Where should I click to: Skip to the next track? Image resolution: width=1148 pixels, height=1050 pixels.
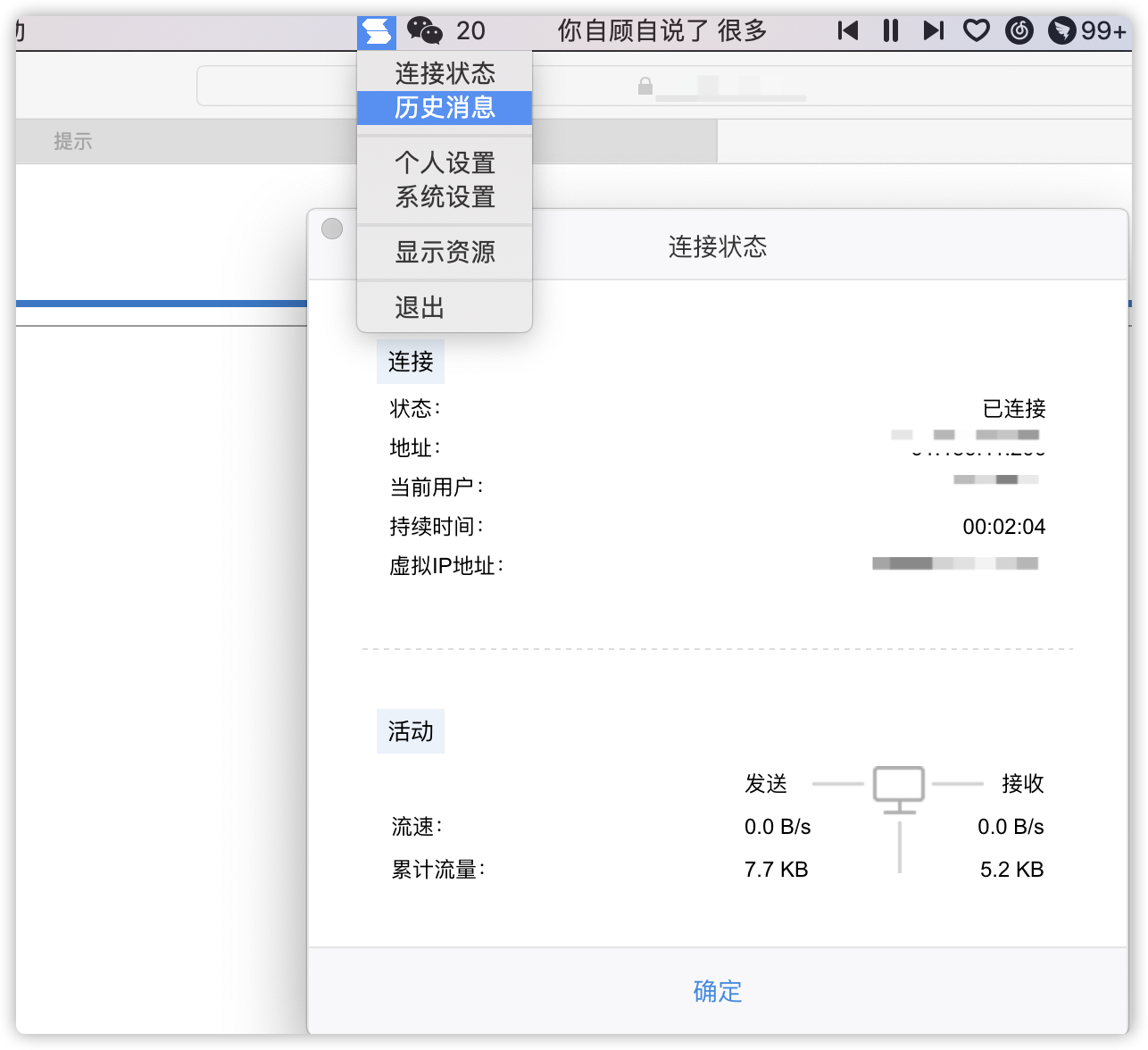pyautogui.click(x=932, y=29)
